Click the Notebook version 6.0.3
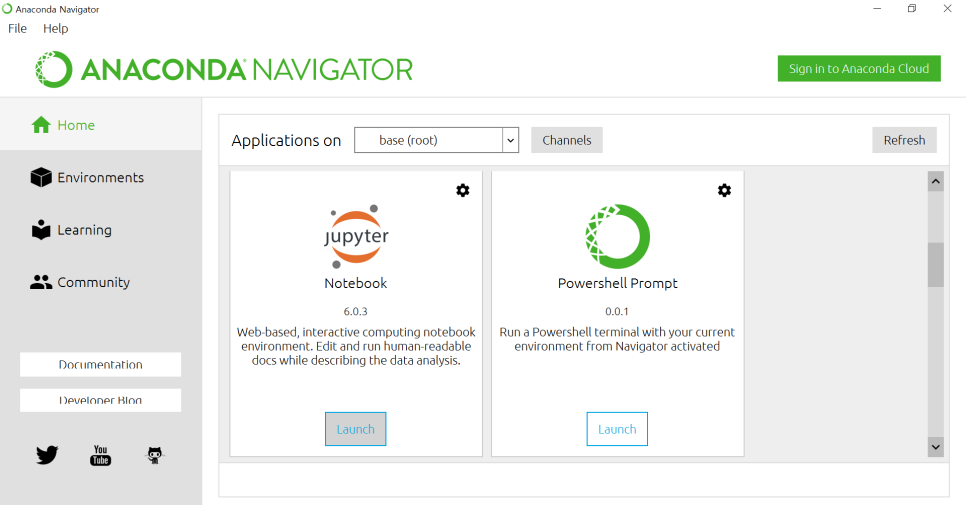966x505 pixels. [x=355, y=311]
